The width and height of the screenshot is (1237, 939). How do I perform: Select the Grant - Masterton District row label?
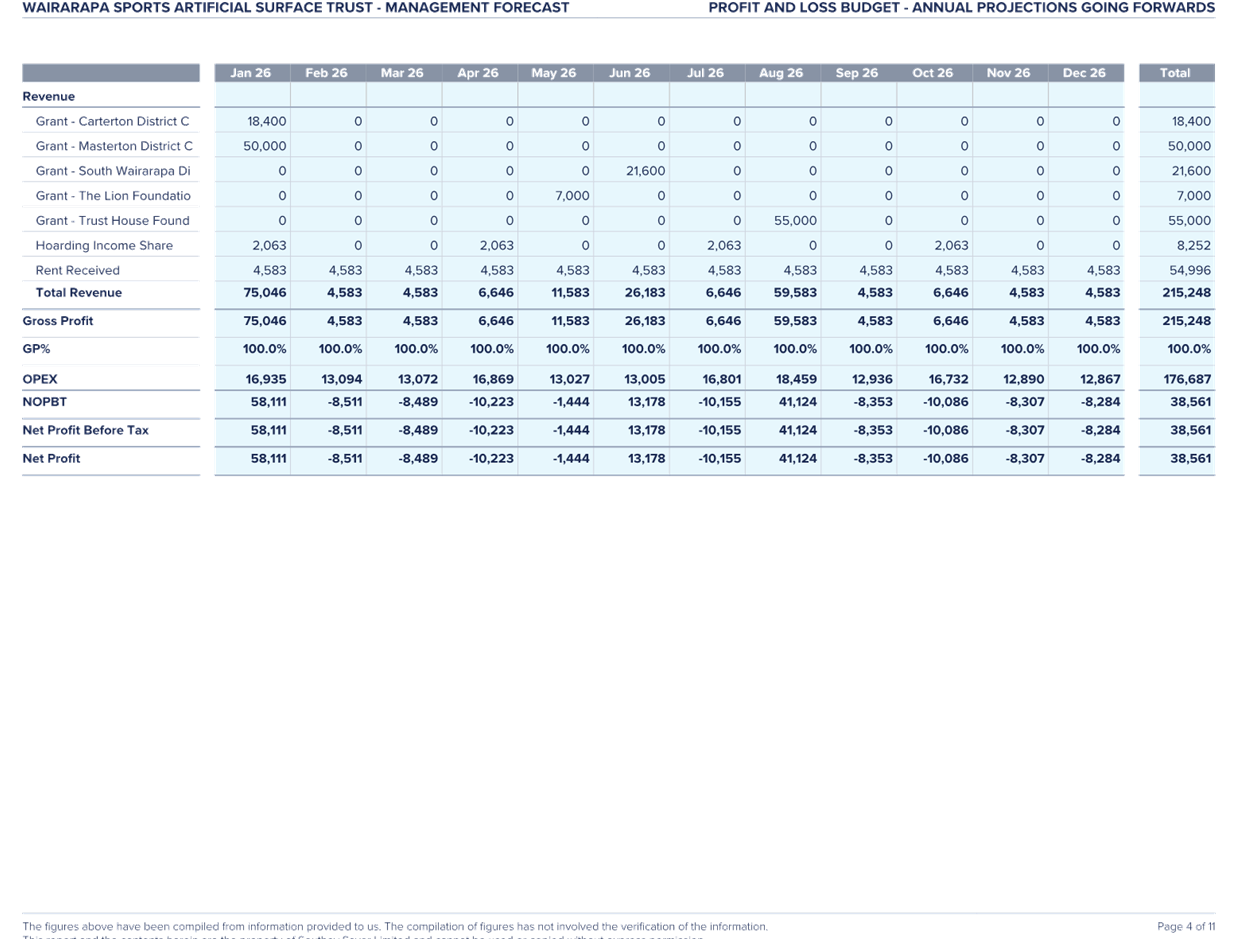pos(112,145)
